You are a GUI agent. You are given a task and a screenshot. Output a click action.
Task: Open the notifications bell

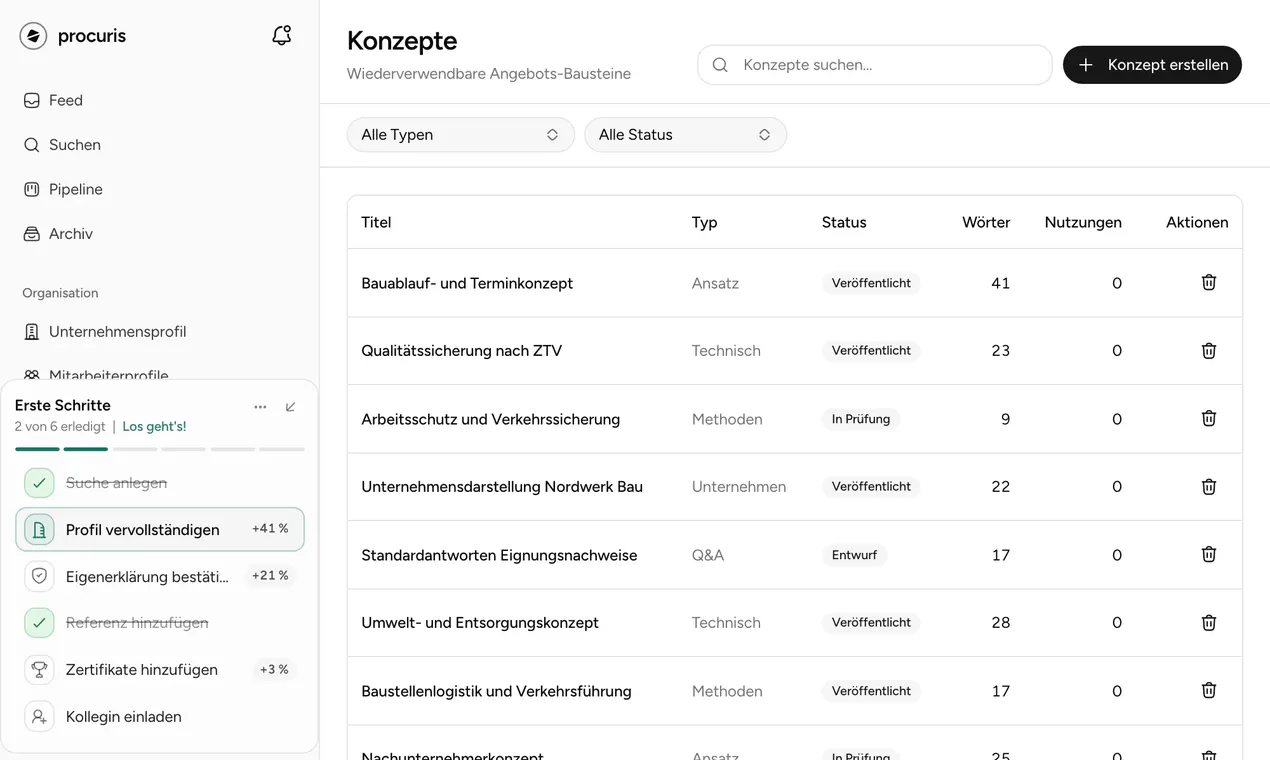coord(282,36)
